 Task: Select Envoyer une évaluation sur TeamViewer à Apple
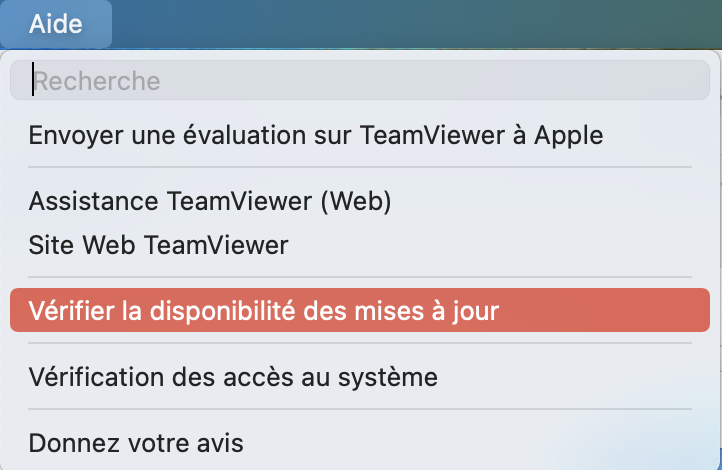click(316, 134)
